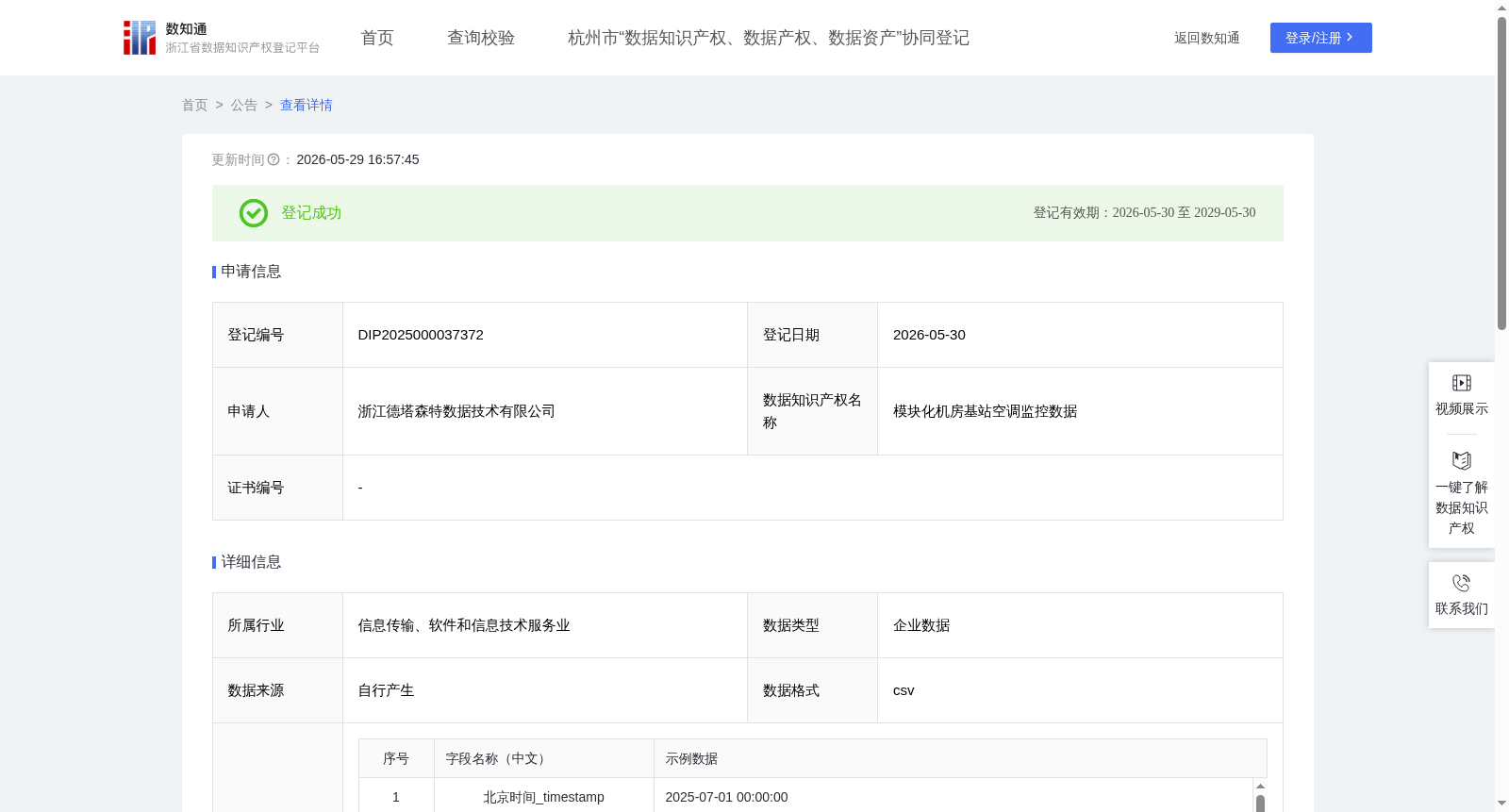Click the 数据格式 label cell

(x=812, y=690)
